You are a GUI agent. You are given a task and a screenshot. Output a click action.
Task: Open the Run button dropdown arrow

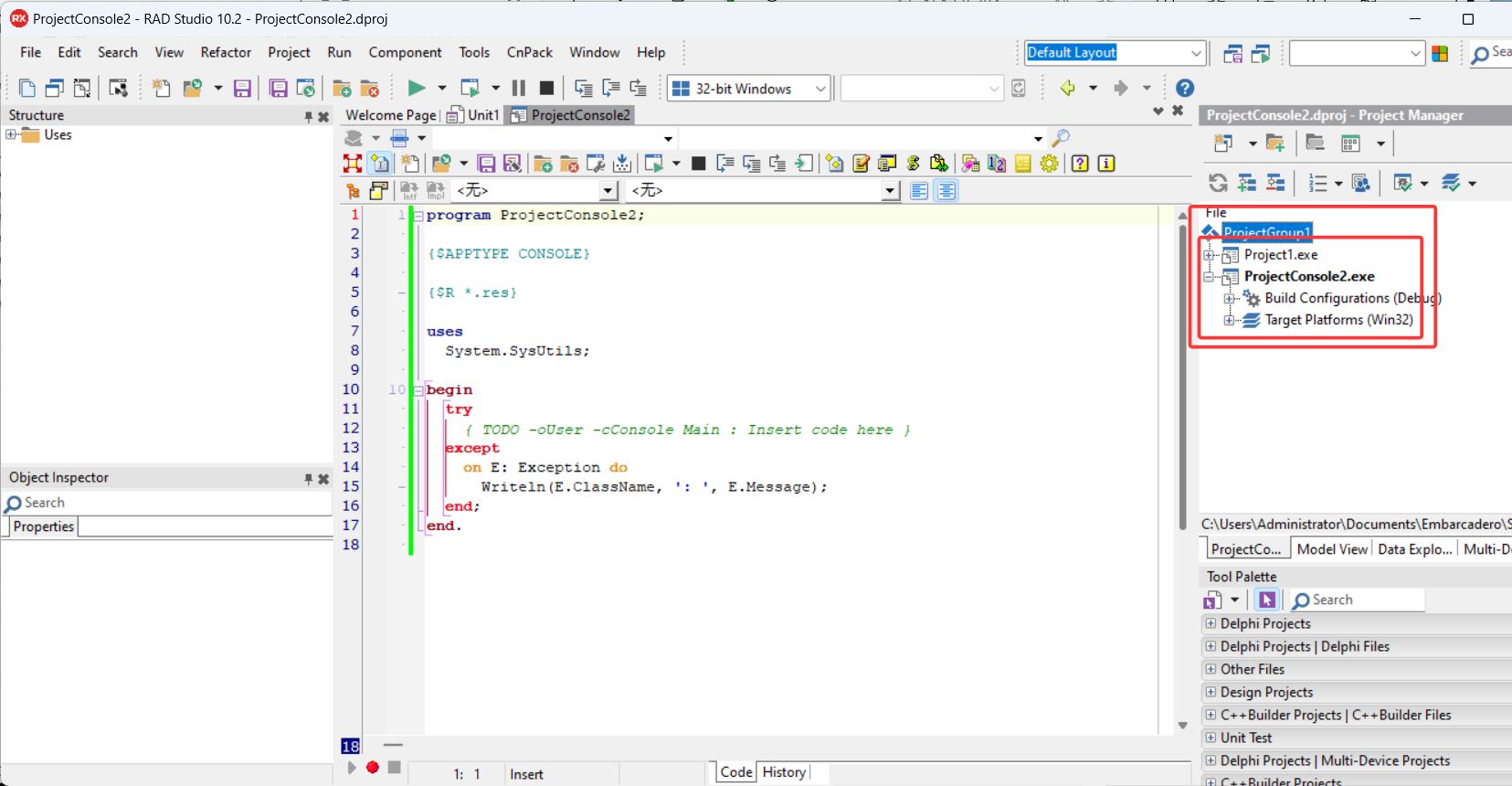(442, 88)
